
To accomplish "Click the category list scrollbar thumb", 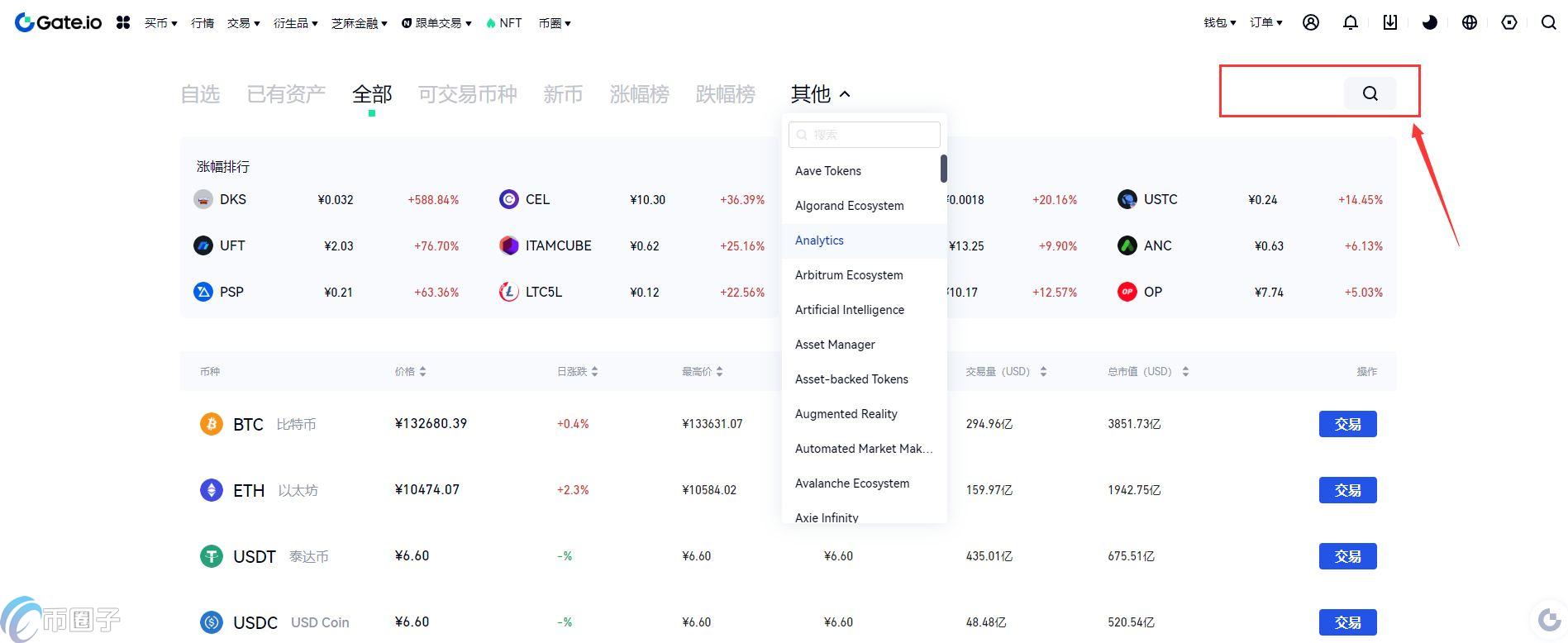I will 943,169.
